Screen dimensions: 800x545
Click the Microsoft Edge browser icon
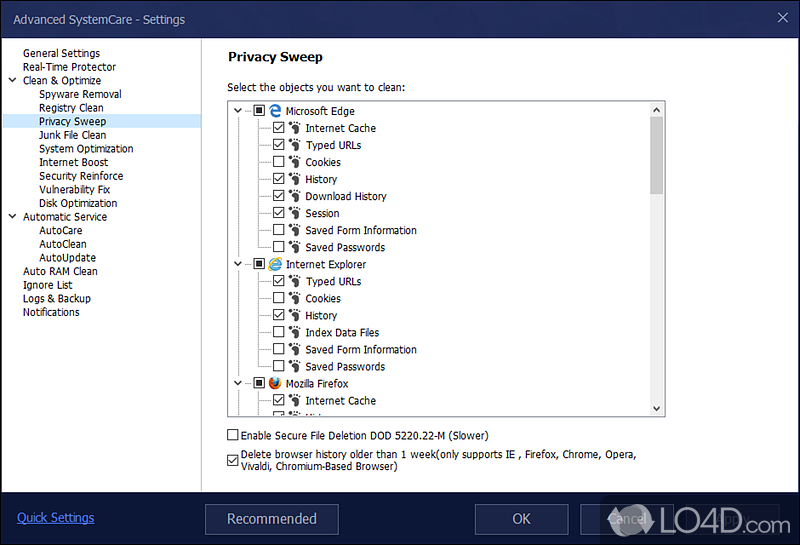click(275, 111)
